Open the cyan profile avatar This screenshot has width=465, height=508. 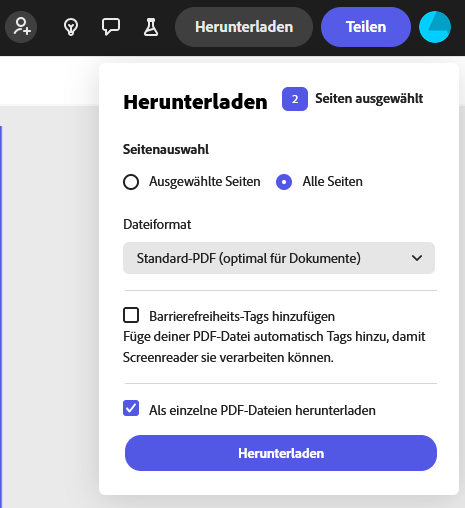435,27
